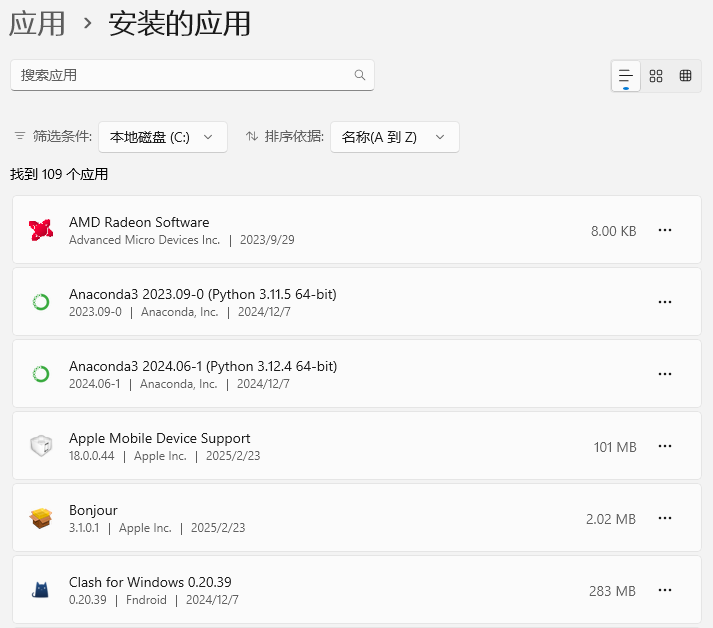Viewport: 713px width, 628px height.
Task: Switch to table view layout
Action: [685, 76]
